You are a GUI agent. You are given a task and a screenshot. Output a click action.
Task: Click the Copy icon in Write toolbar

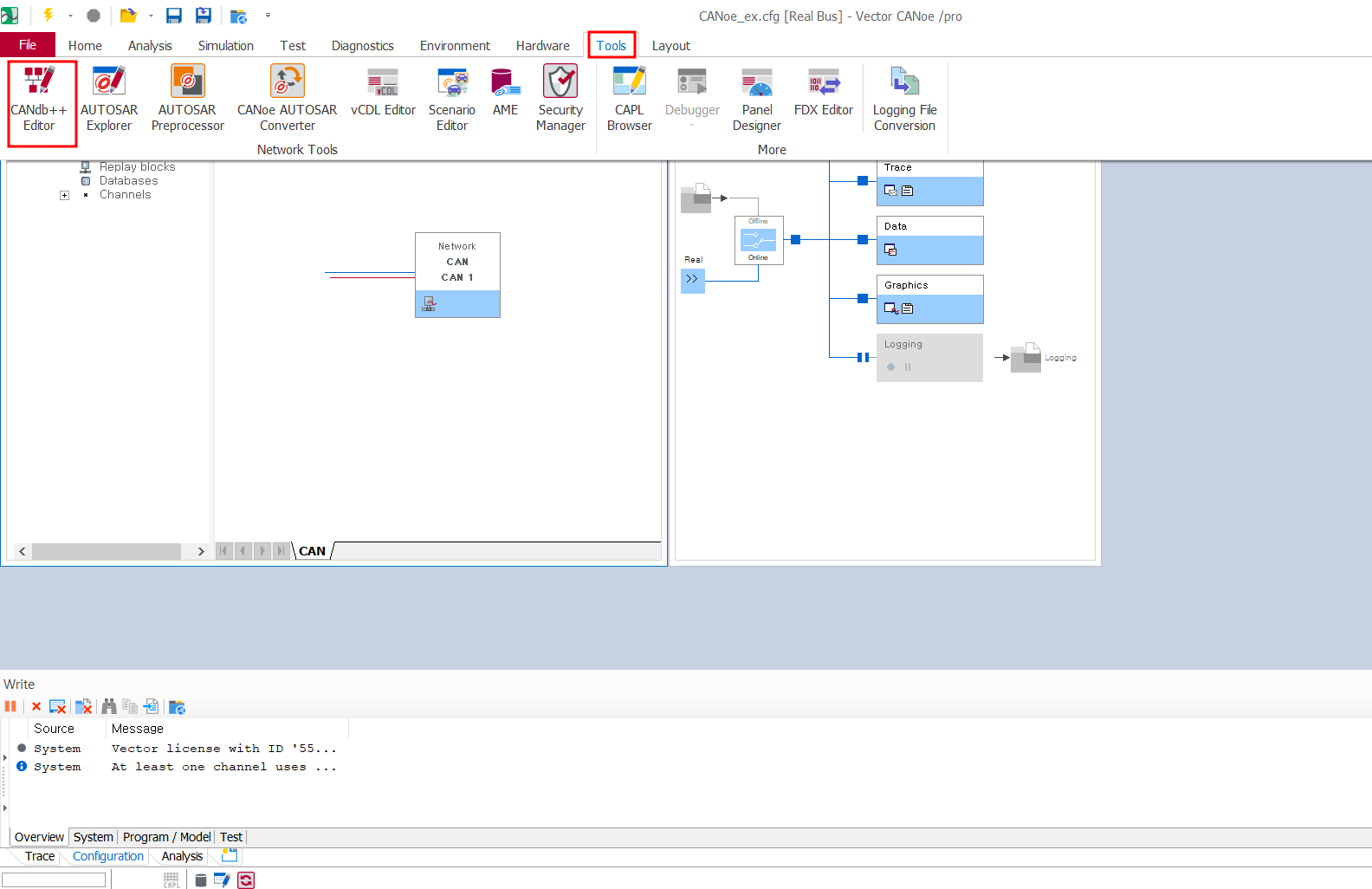pyautogui.click(x=130, y=707)
